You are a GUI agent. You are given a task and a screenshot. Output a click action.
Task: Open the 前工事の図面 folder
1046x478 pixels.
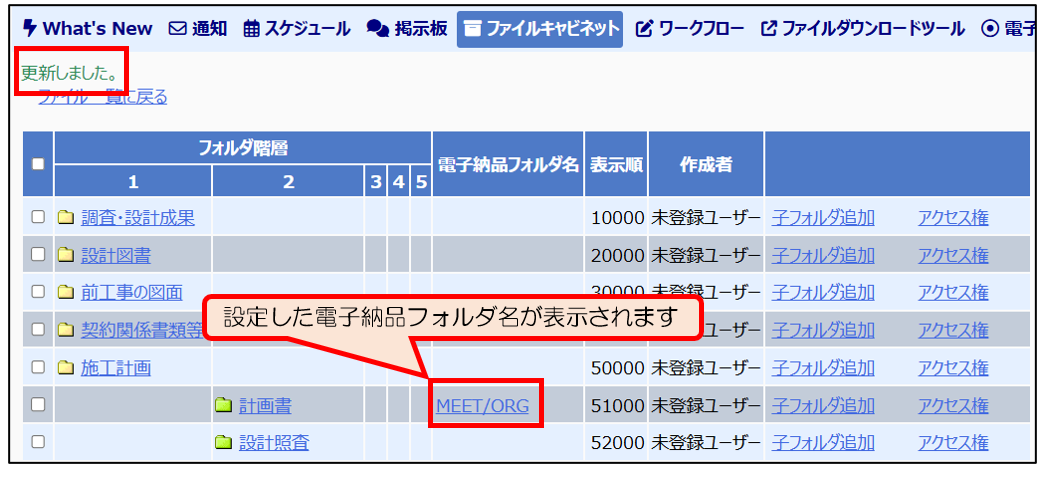coord(131,292)
